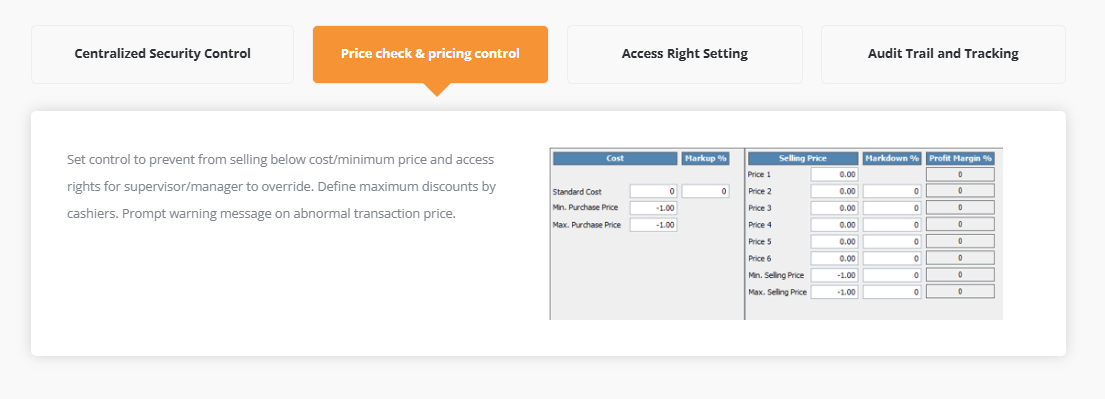Select the Price 6 selling price field
Viewport: 1105px width, 399px height.
point(834,258)
